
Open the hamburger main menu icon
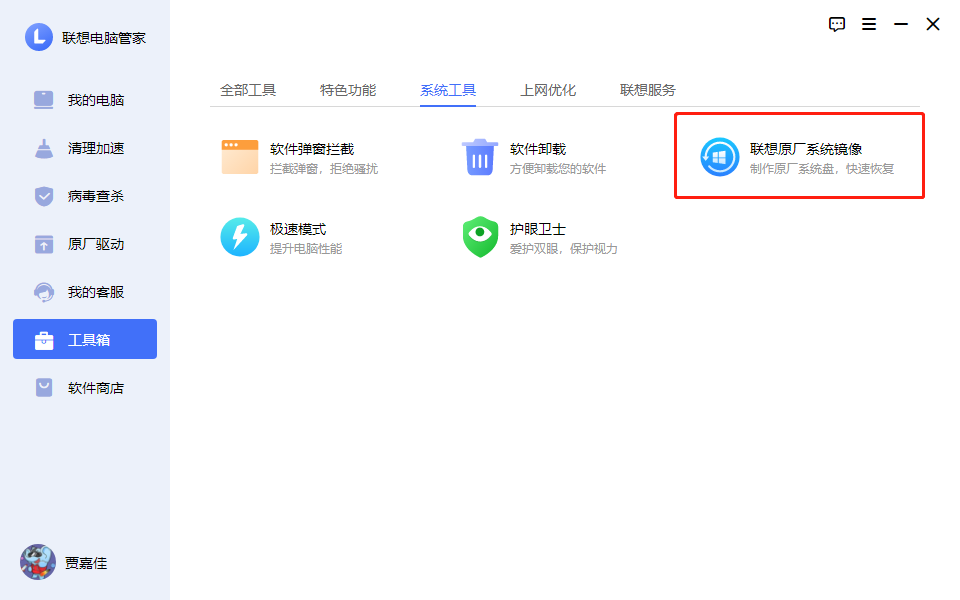point(869,24)
